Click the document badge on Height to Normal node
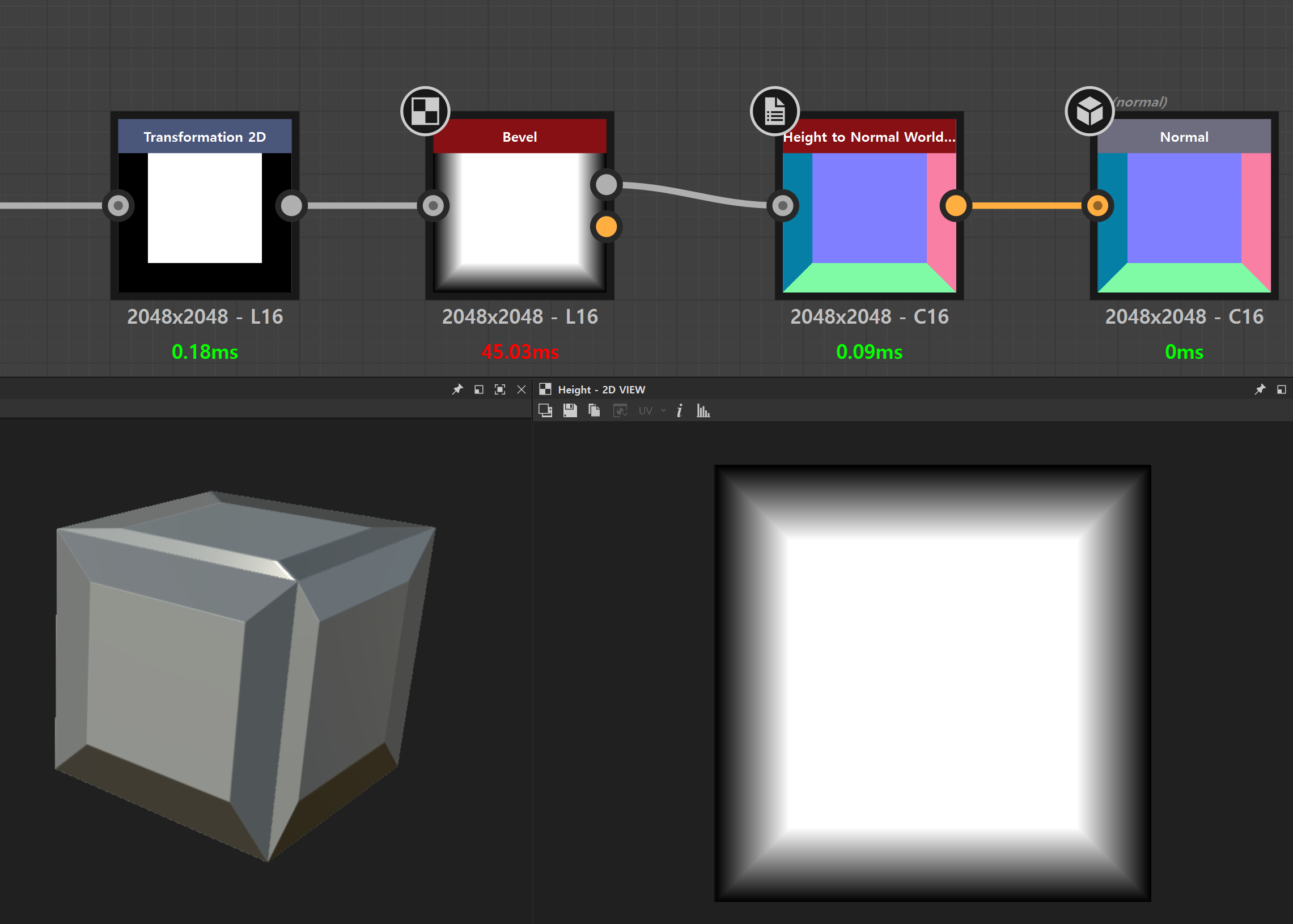This screenshot has width=1293, height=924. pos(774,111)
